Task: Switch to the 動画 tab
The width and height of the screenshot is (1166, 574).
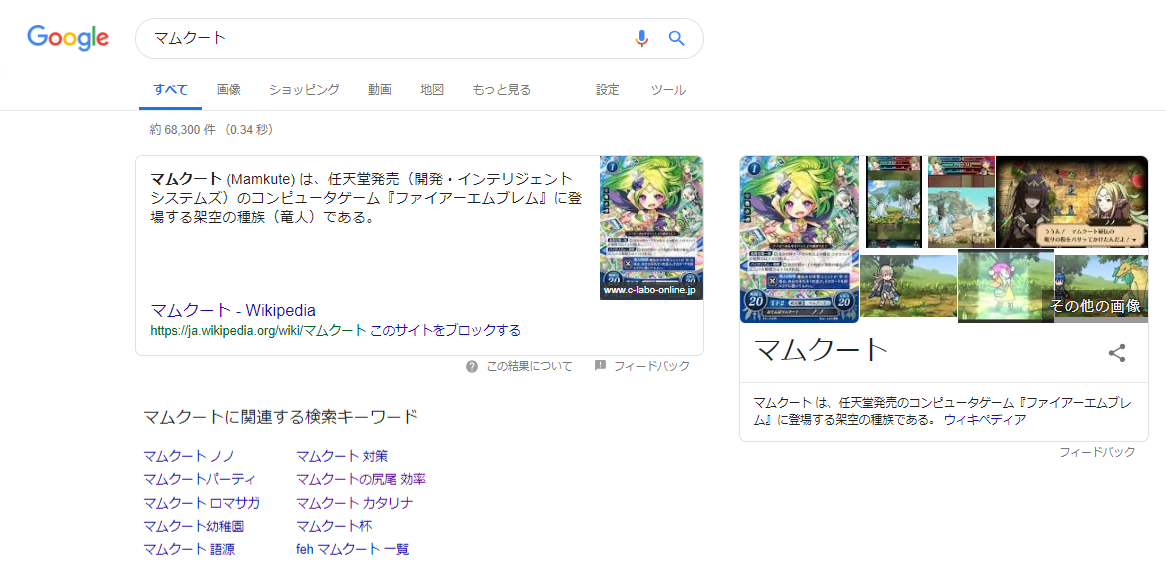Action: coord(380,90)
